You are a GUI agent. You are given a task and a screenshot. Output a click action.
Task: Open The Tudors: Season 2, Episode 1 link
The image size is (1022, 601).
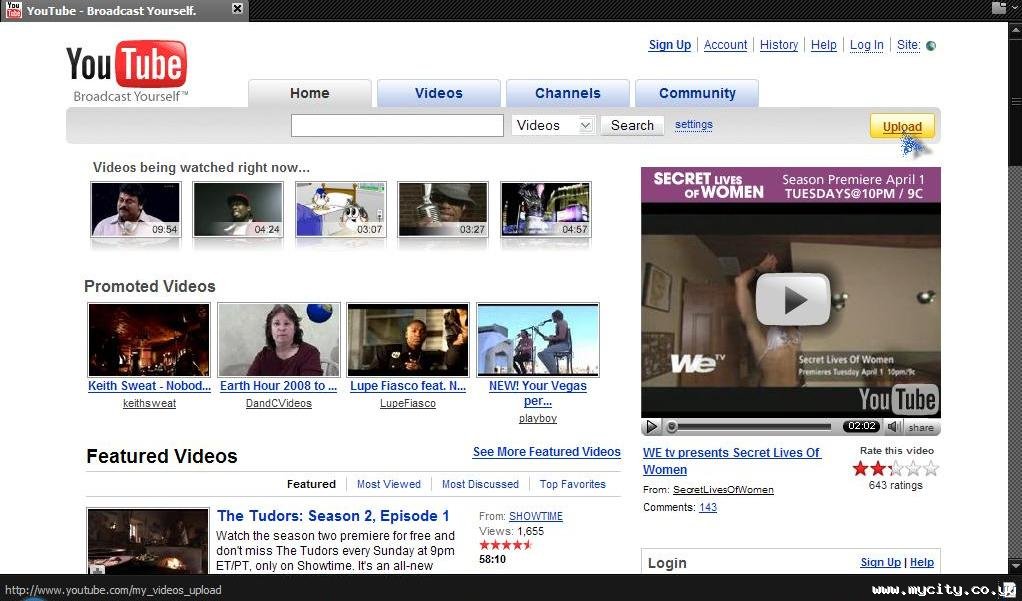(x=333, y=516)
